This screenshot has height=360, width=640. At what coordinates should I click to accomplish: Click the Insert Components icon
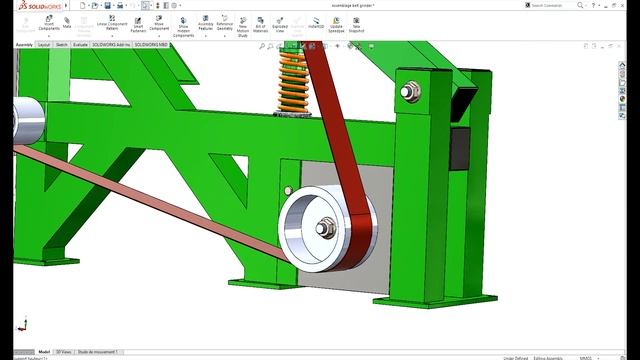pyautogui.click(x=49, y=19)
